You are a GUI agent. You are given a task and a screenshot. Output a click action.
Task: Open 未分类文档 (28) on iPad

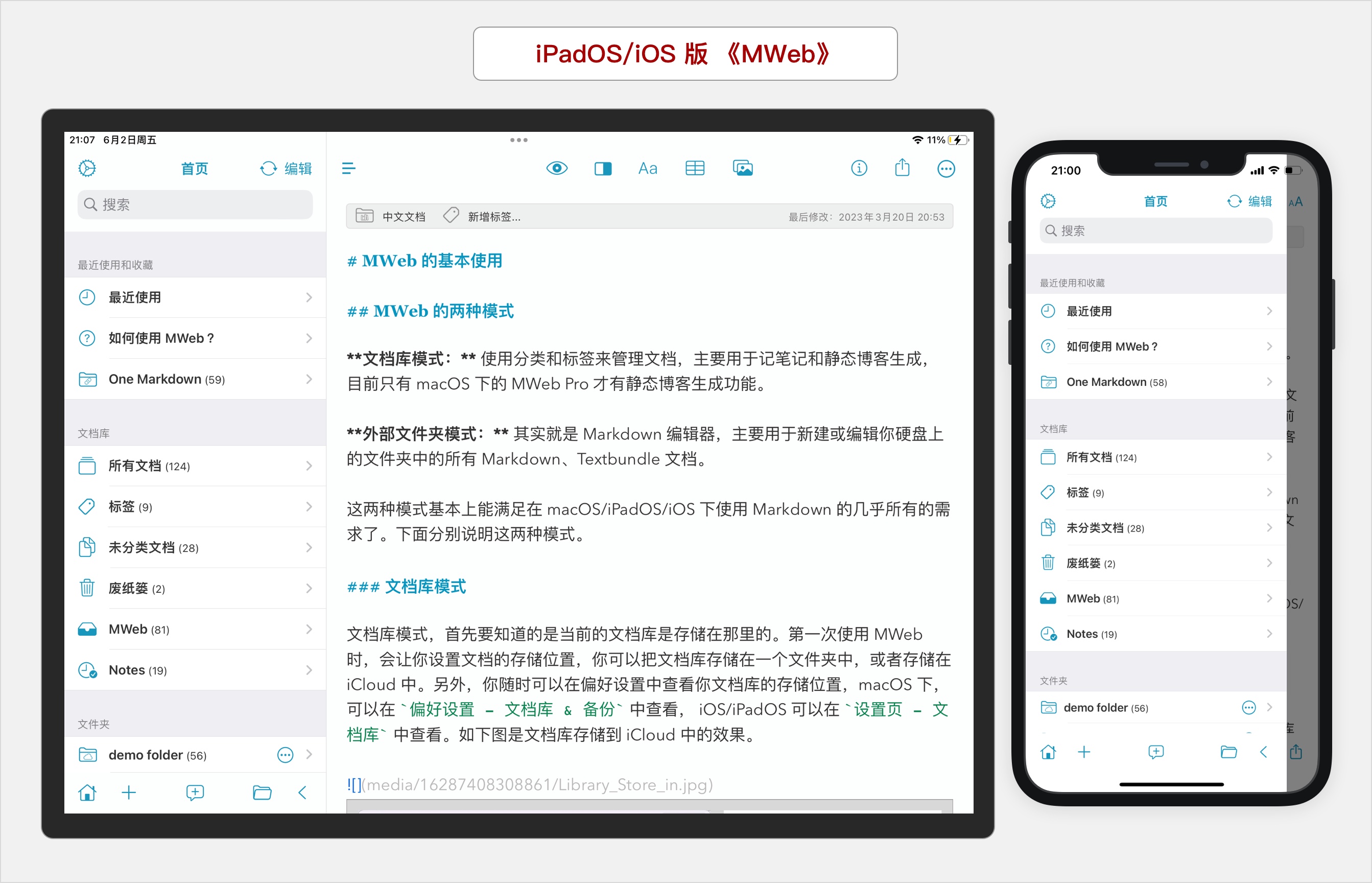click(195, 547)
